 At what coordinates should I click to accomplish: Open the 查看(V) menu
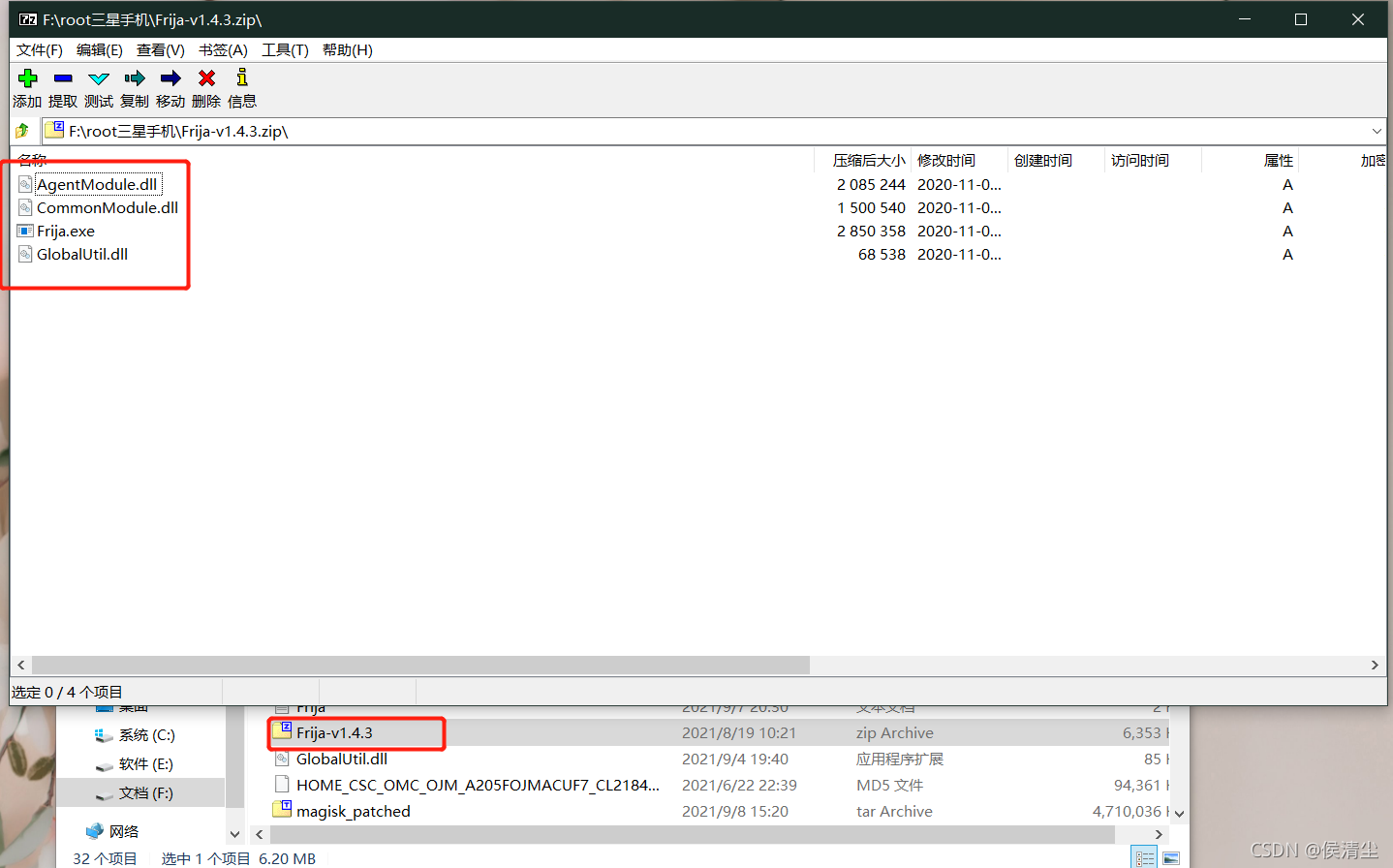(x=161, y=50)
